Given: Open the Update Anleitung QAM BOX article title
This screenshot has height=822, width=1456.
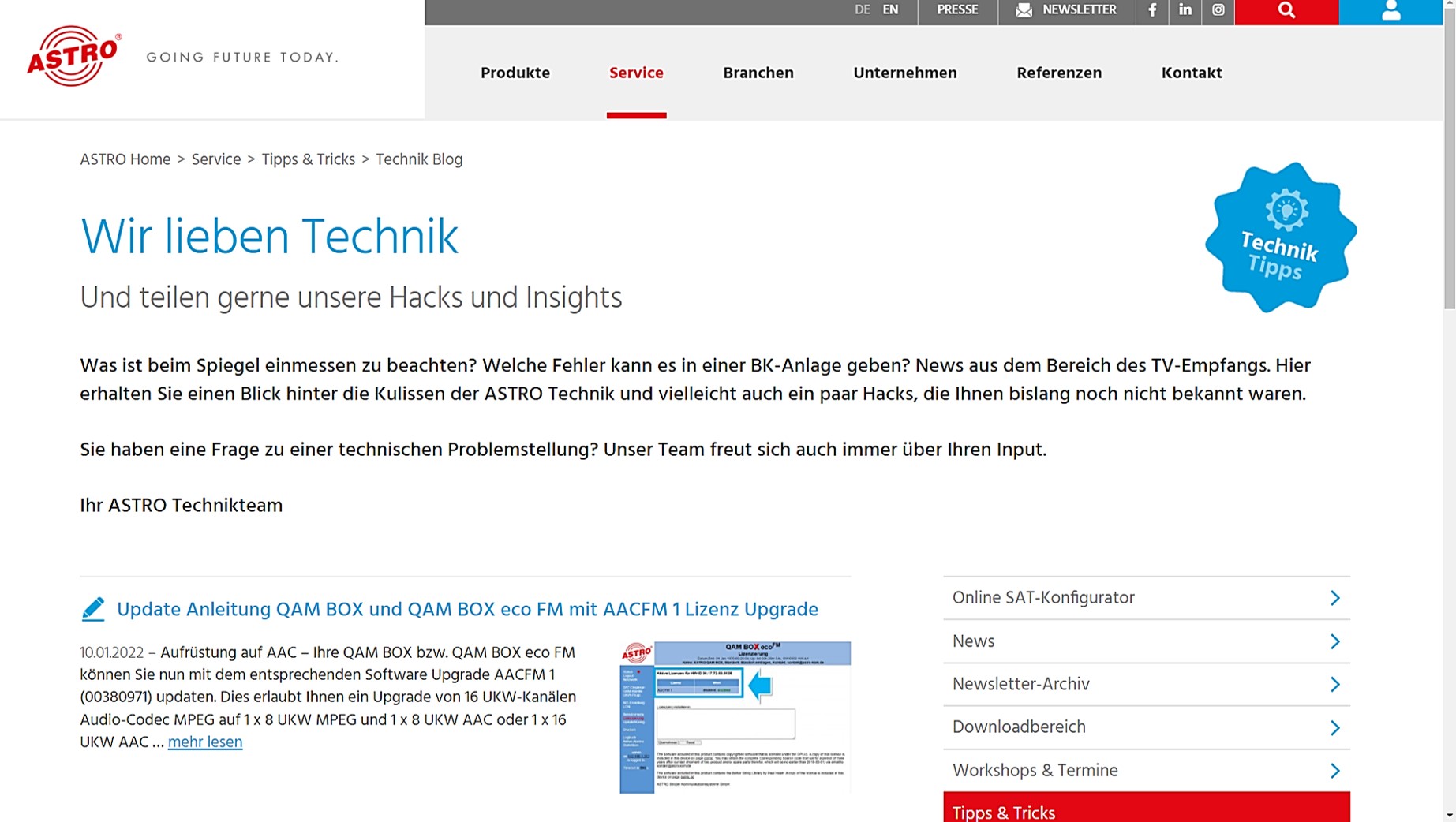Looking at the screenshot, I should [x=467, y=609].
